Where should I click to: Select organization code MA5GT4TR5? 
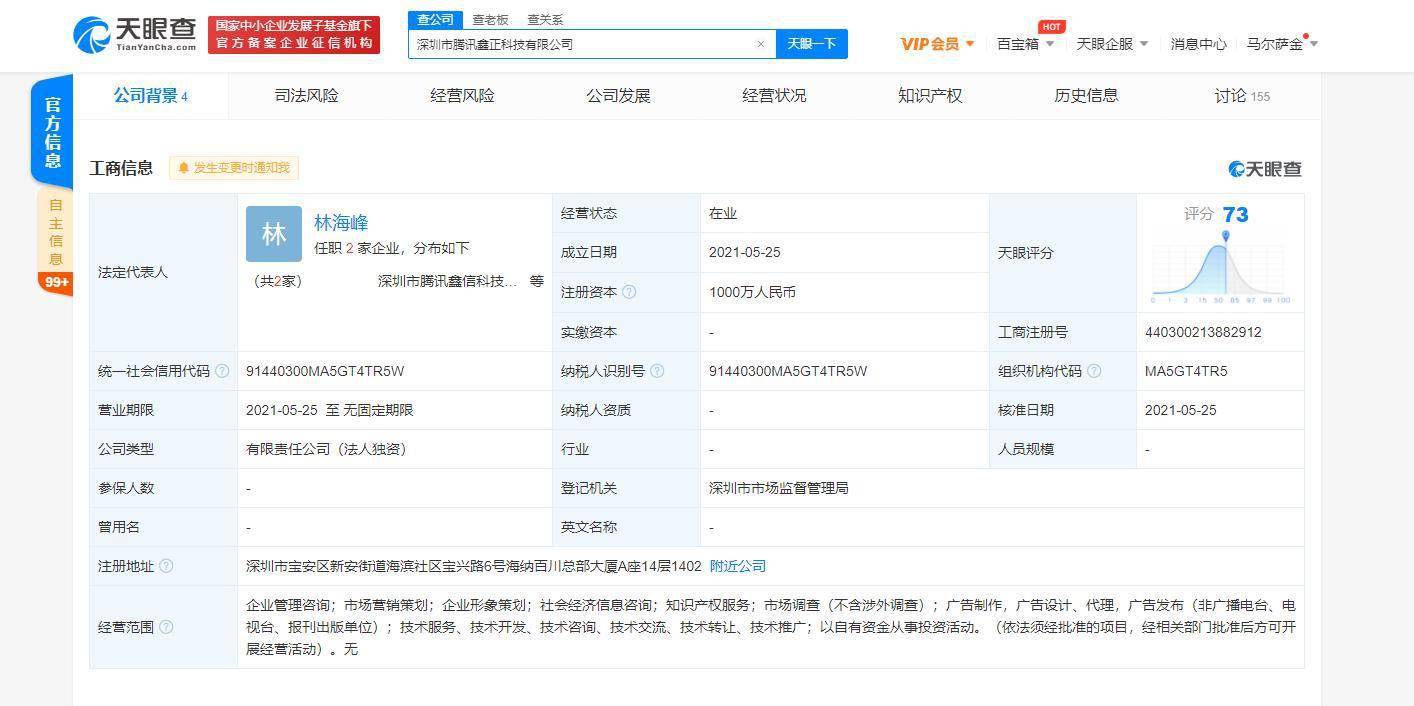(x=1186, y=371)
